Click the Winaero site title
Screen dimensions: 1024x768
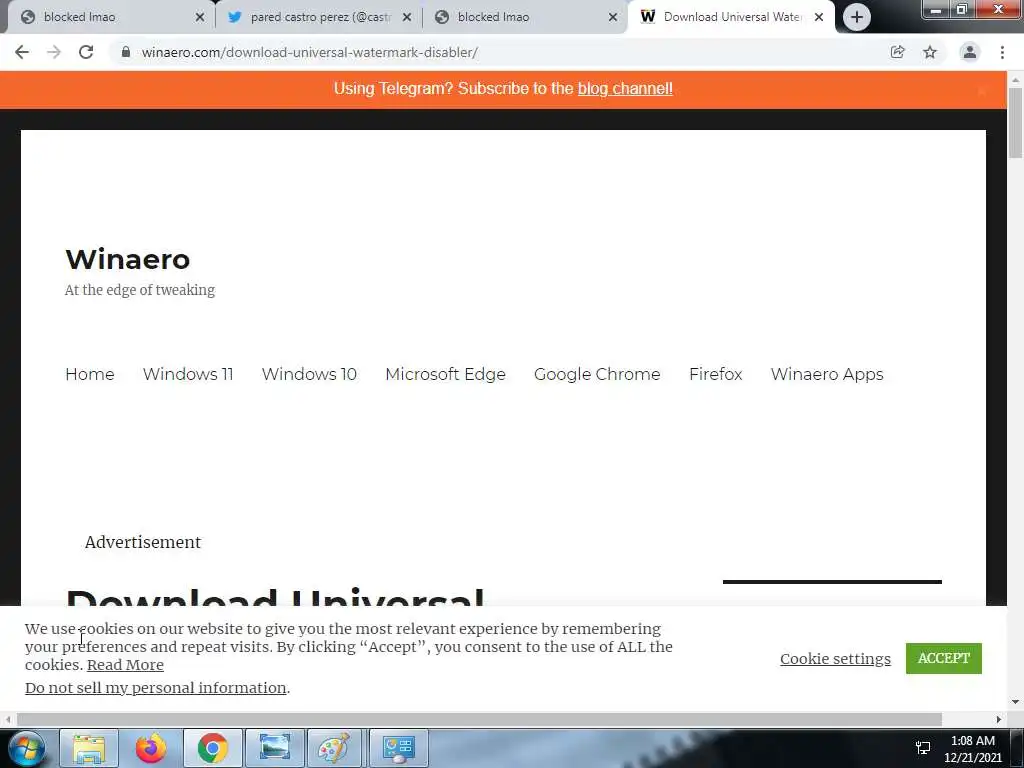(127, 259)
